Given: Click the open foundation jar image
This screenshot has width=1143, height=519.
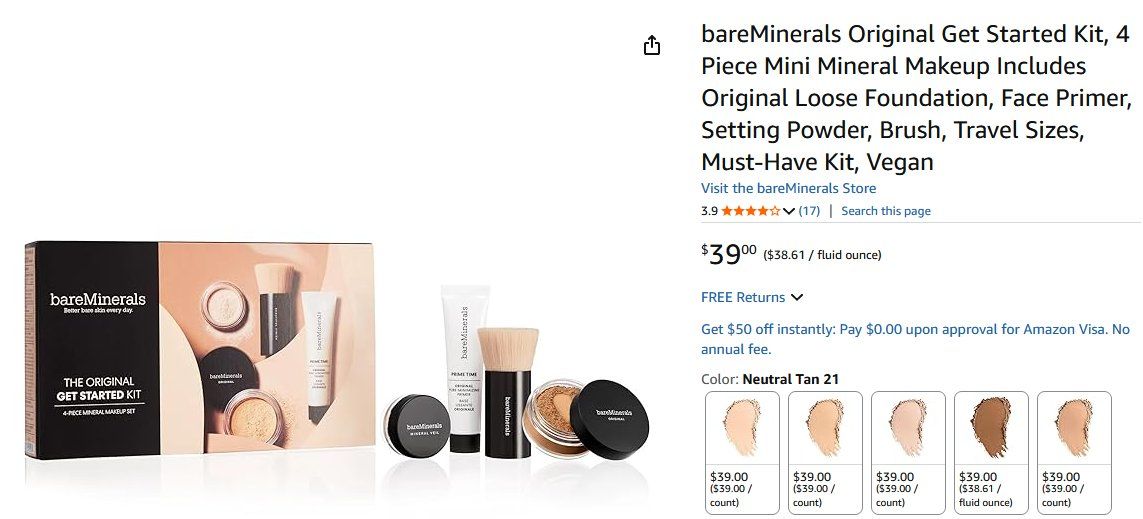Looking at the screenshot, I should pos(554,417).
